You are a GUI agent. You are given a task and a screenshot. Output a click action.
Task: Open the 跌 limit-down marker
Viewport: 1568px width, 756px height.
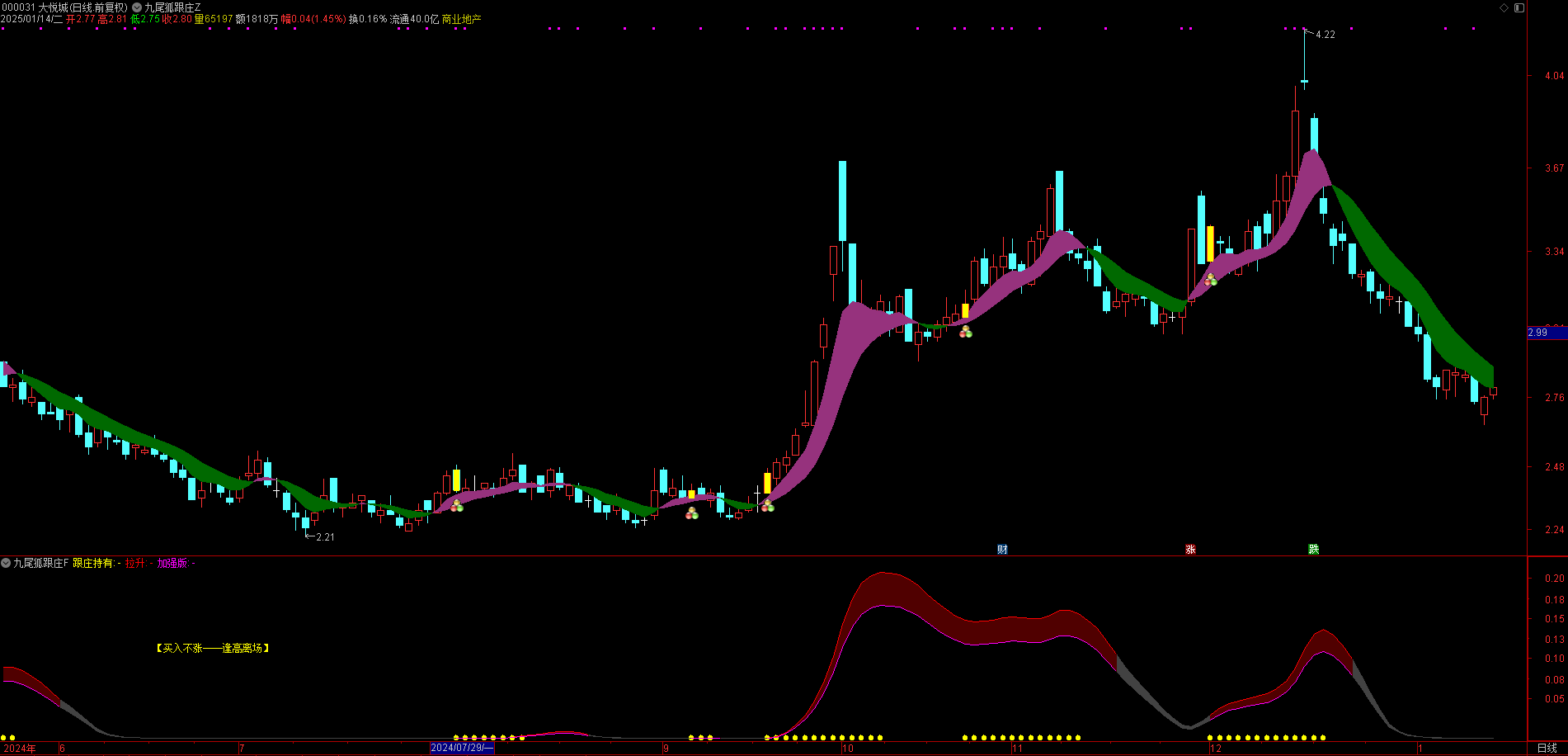click(1313, 549)
